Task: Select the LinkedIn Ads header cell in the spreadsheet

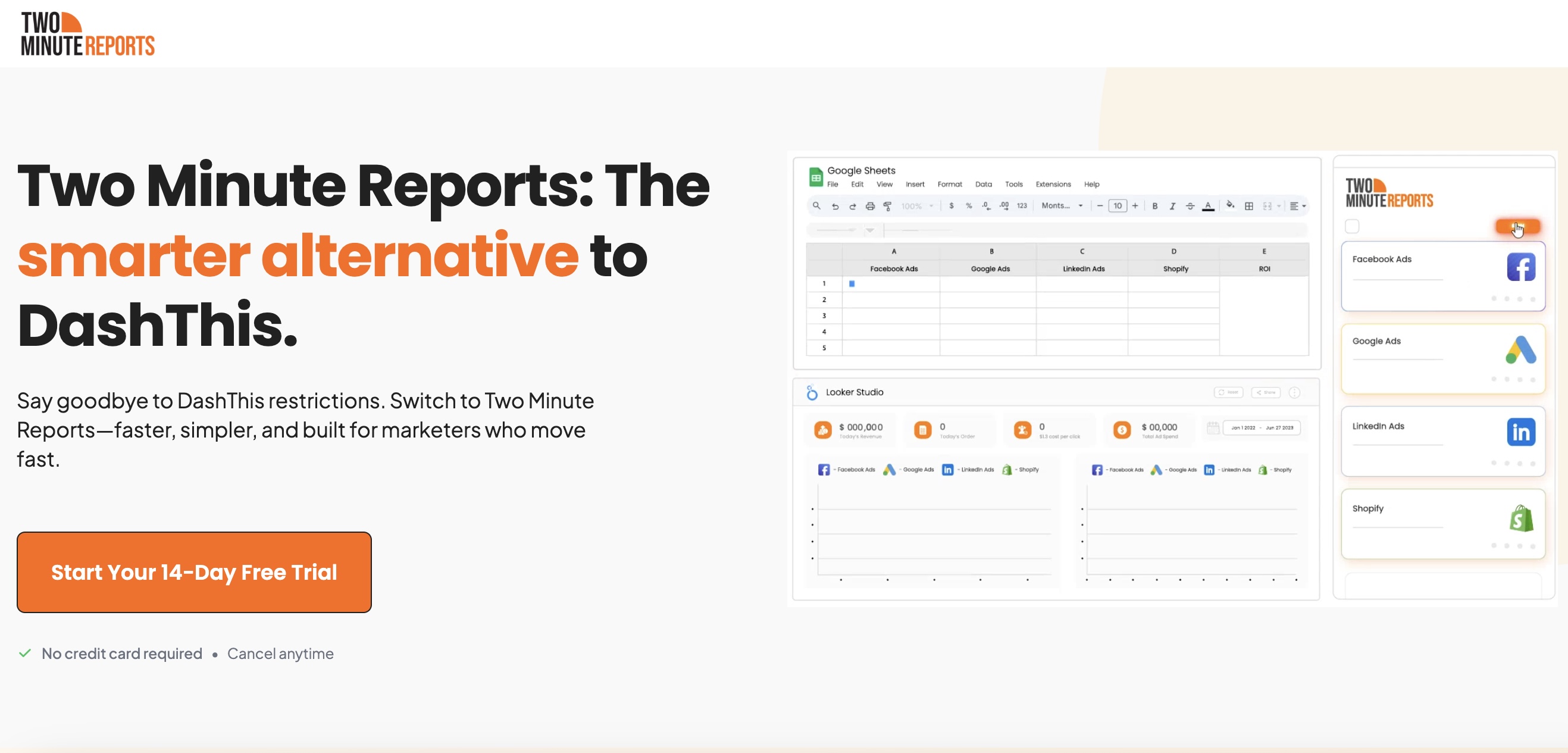Action: (1084, 268)
